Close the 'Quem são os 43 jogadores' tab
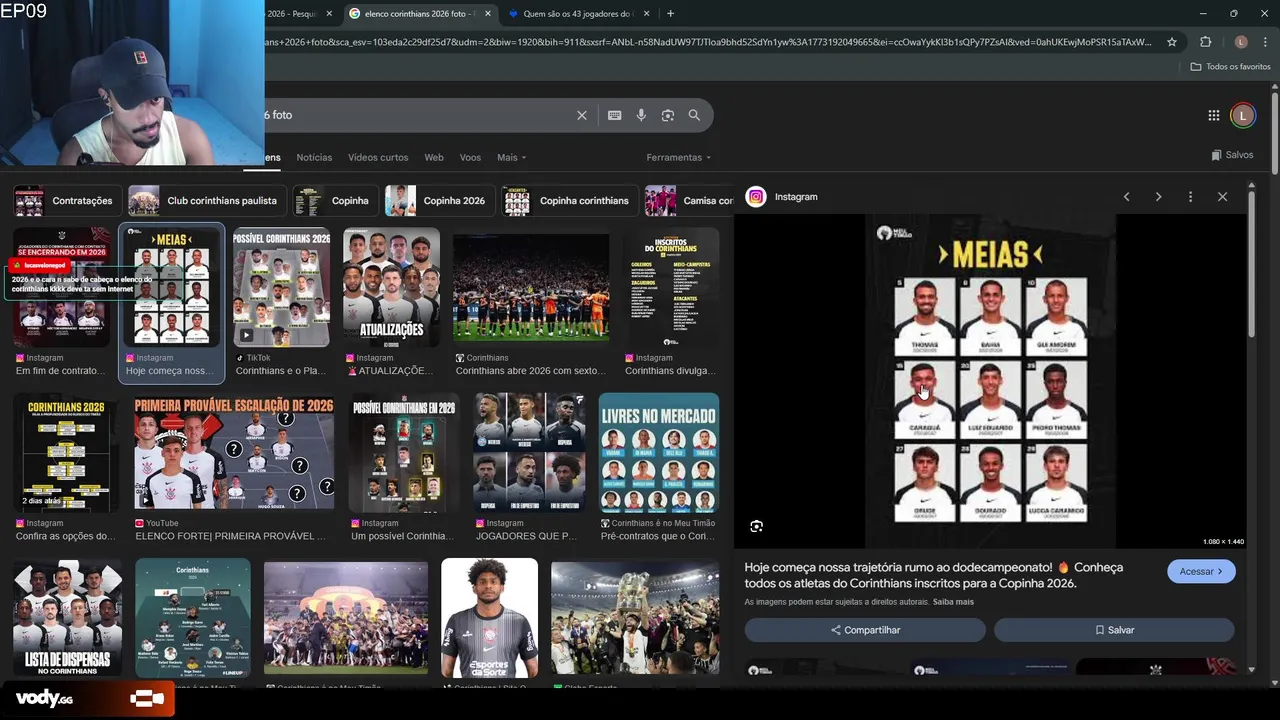This screenshot has width=1280, height=720. (646, 14)
